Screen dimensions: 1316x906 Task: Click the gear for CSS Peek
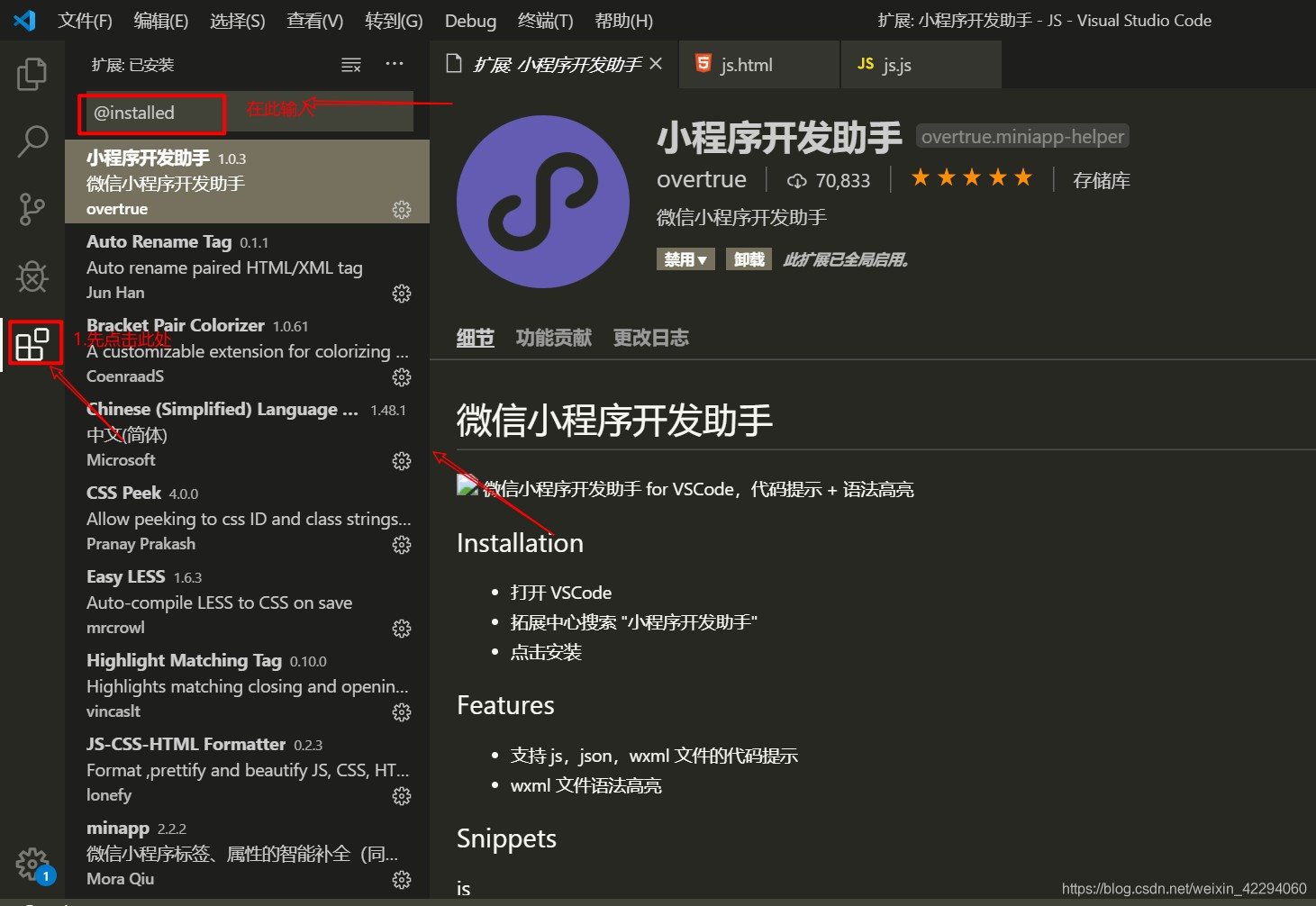(x=402, y=545)
